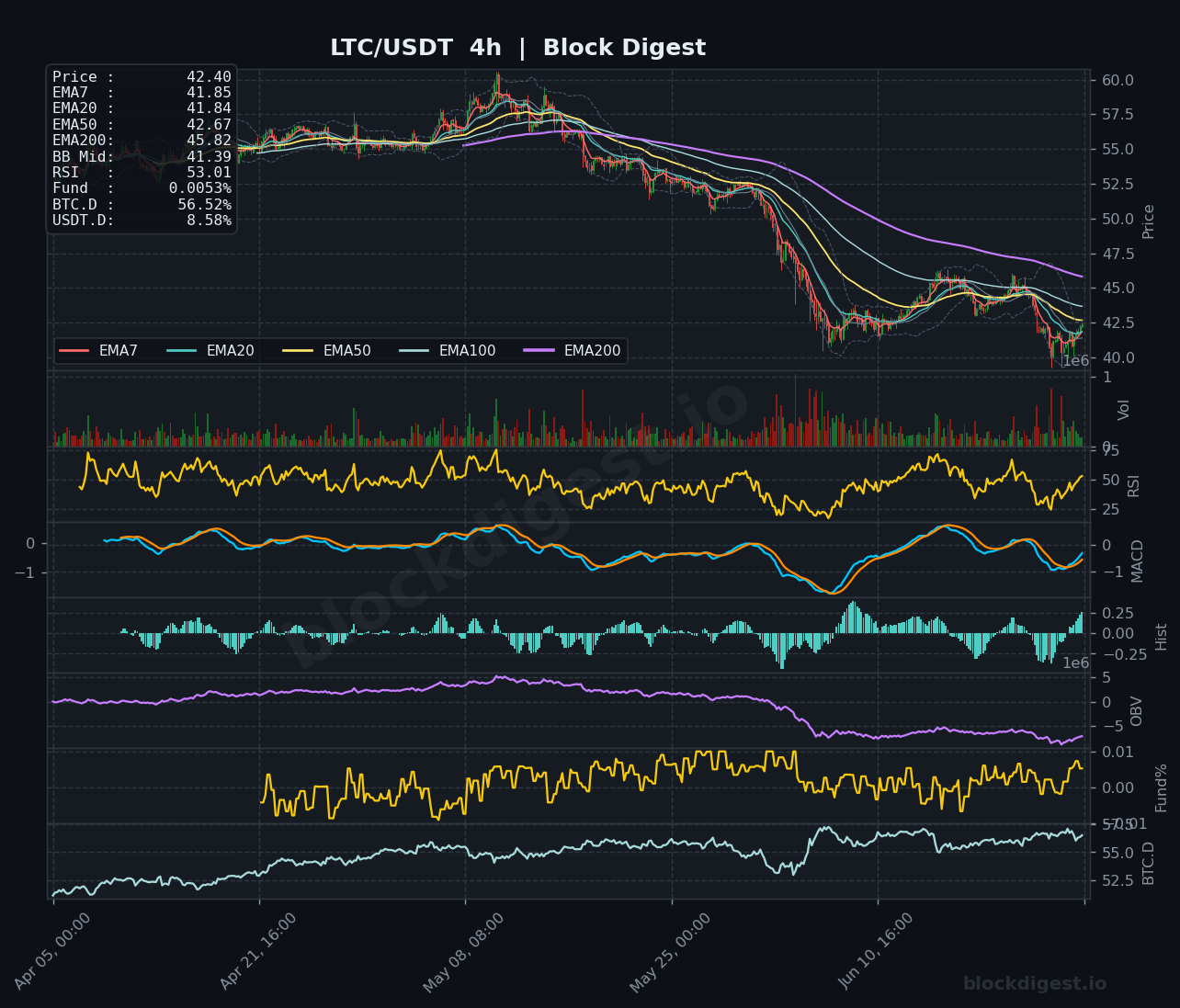Image resolution: width=1180 pixels, height=1008 pixels.
Task: Click the RSI axis tick 25
Action: pos(1110,510)
